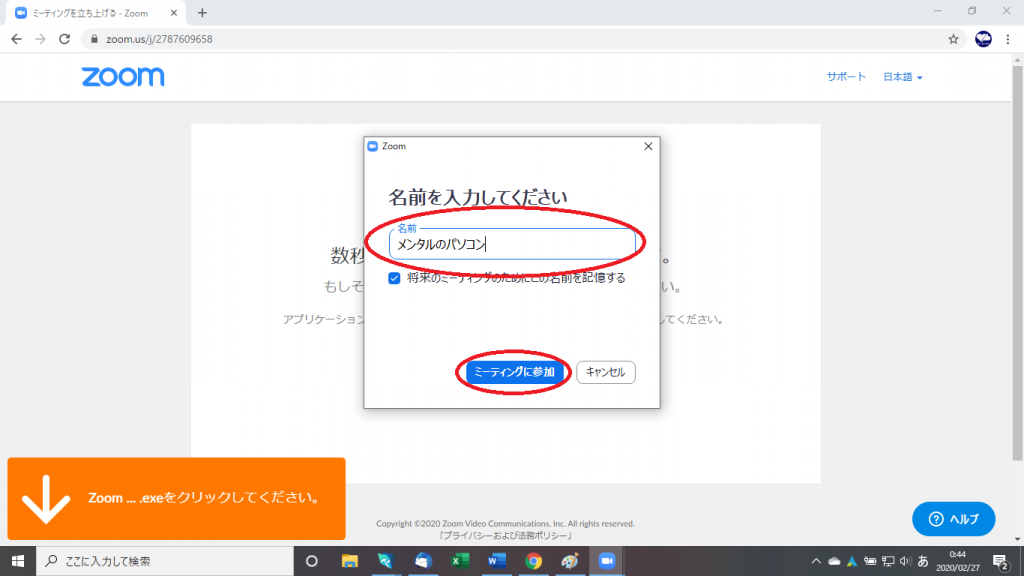The height and width of the screenshot is (576, 1024).
Task: Open the notification center icon
Action: click(x=1000, y=561)
